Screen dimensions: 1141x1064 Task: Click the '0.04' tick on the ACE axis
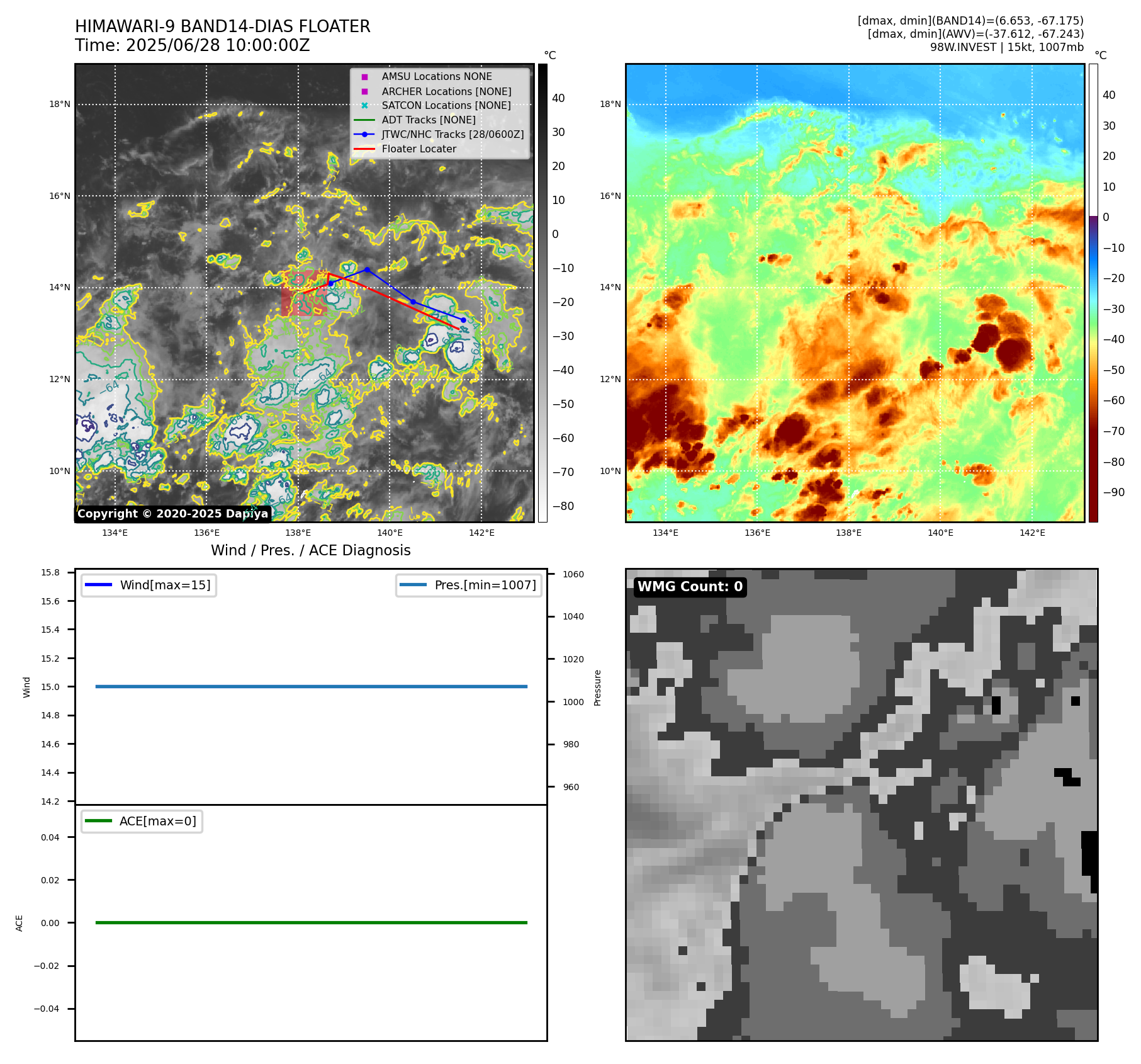[50, 837]
